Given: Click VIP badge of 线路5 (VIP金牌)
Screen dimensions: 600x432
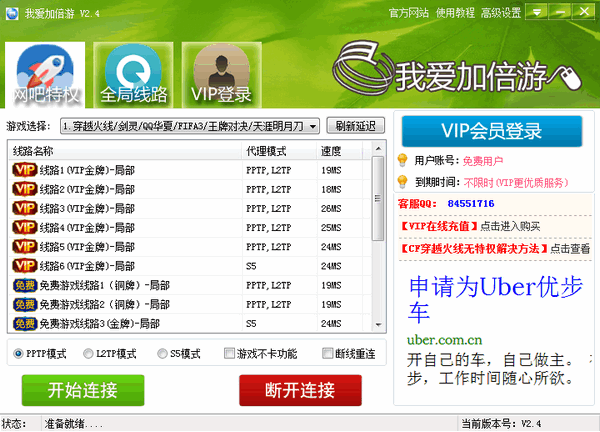Looking at the screenshot, I should pyautogui.click(x=25, y=246).
